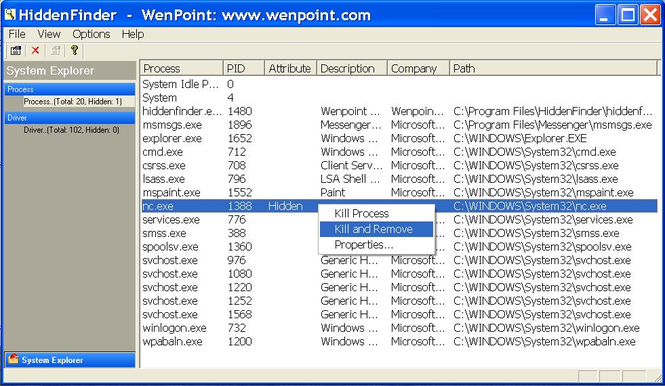Click the HiddenFinder title bar app icon
Screen dimensions: 665x386
click(10, 15)
